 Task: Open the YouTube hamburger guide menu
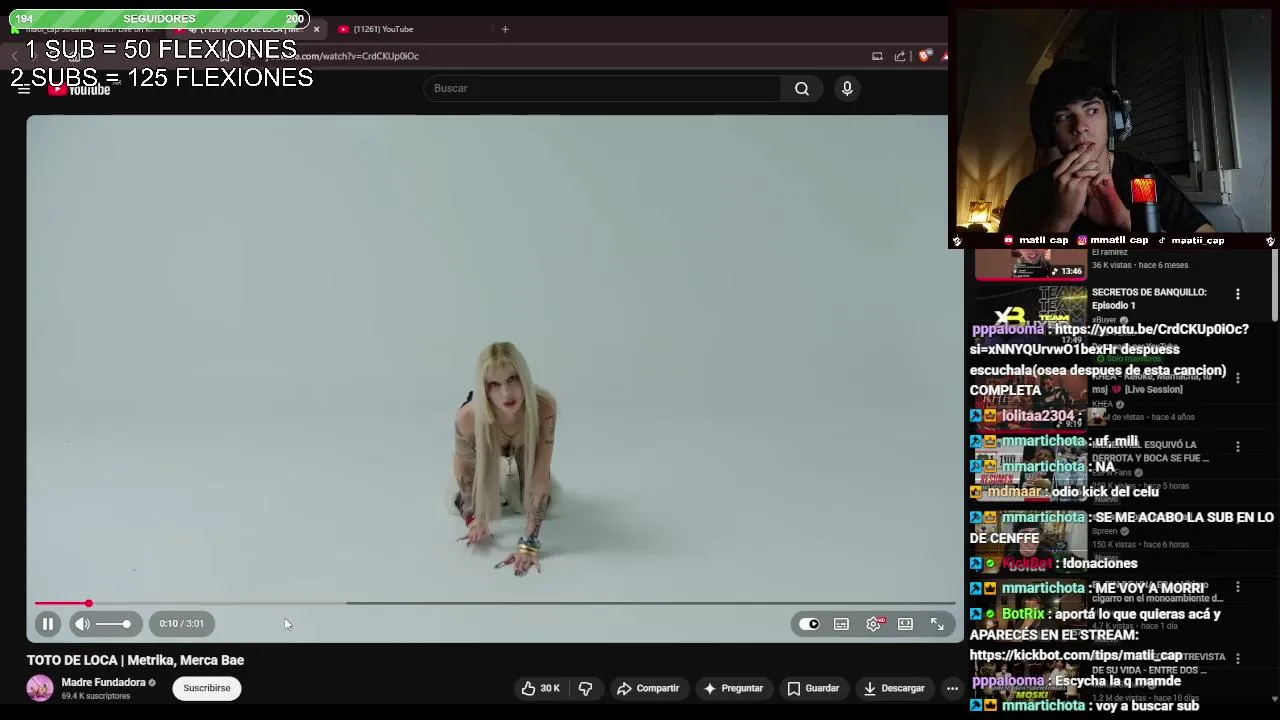click(22, 89)
